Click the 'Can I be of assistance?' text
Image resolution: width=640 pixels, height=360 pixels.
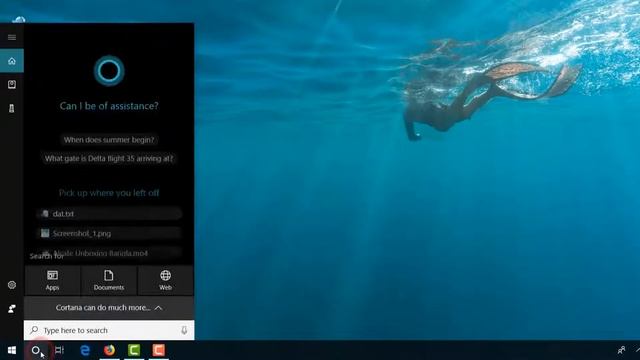click(109, 106)
